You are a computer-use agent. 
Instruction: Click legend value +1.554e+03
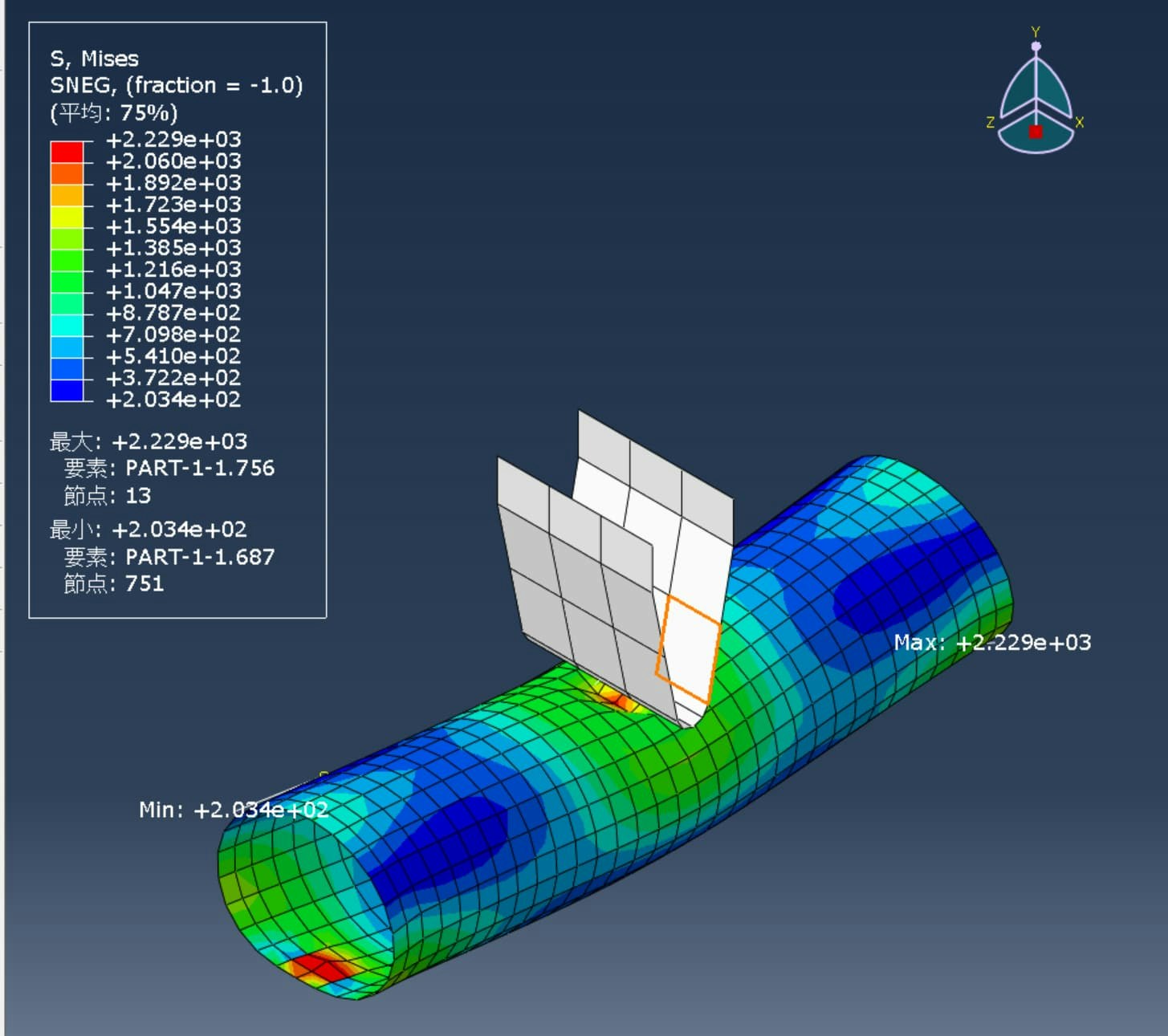[173, 226]
